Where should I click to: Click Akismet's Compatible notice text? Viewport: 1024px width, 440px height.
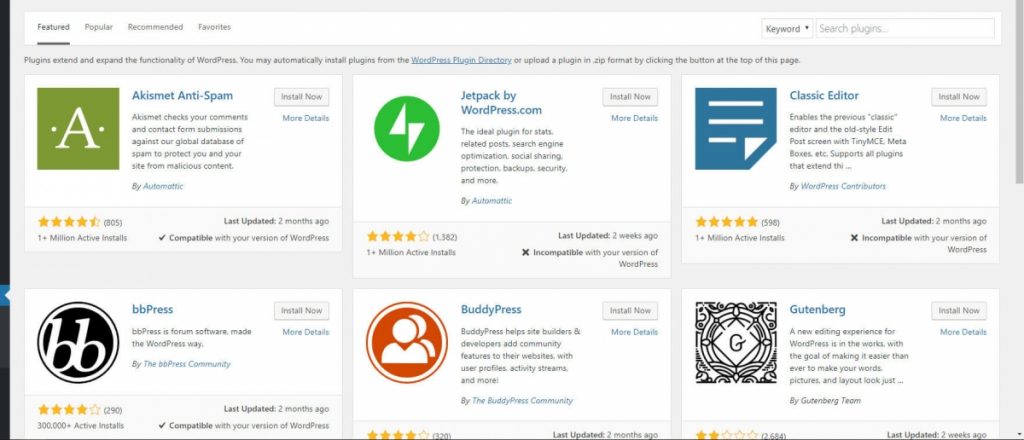(244, 238)
